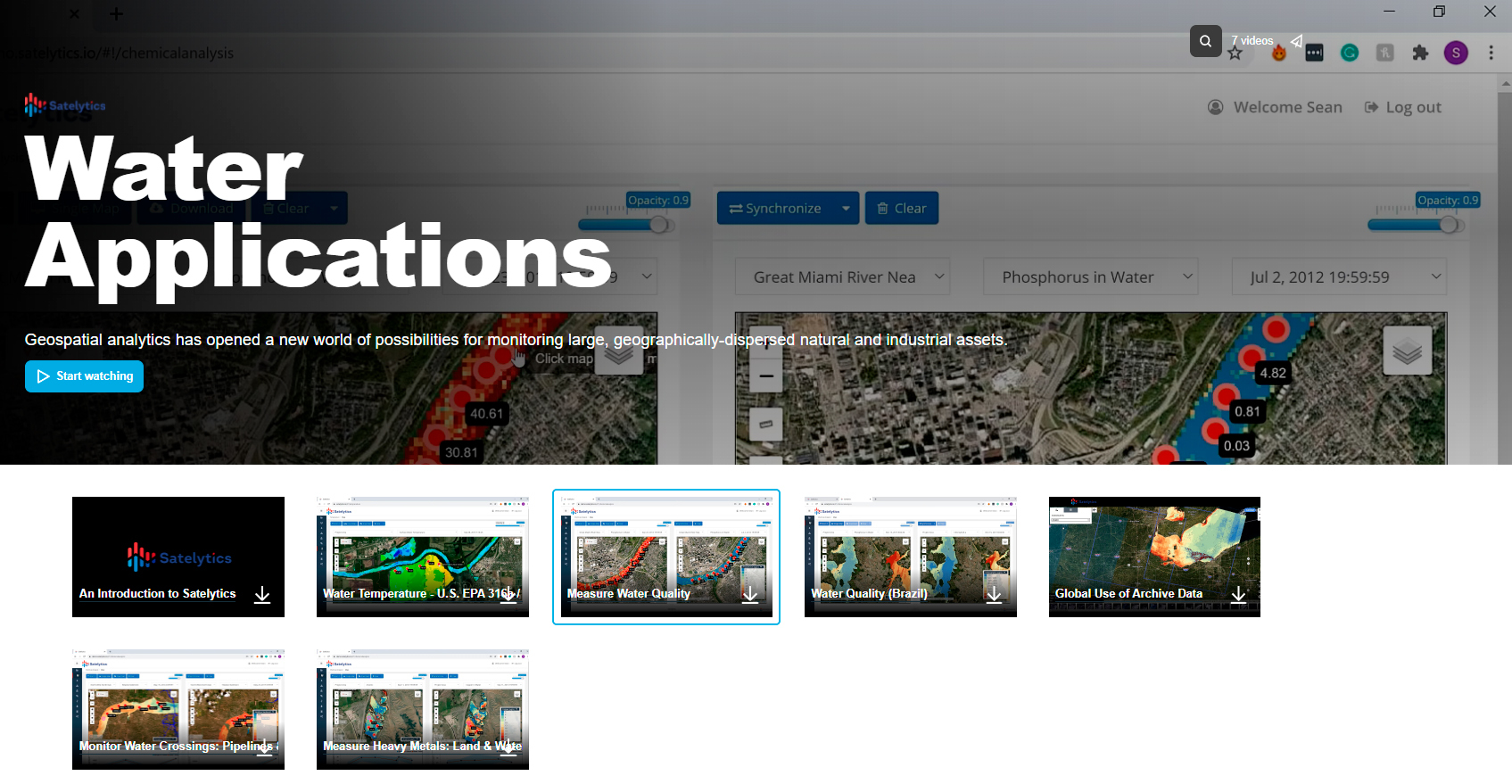
Task: Click the right panel Clear button
Action: pos(902,208)
